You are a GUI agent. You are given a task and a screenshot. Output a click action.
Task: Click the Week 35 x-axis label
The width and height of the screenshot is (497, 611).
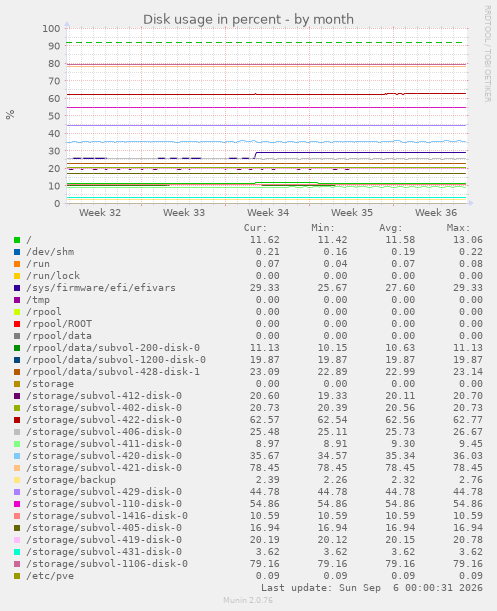click(x=352, y=213)
